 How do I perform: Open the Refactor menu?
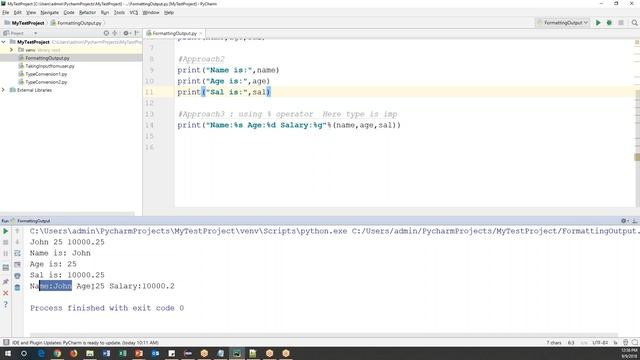pyautogui.click(x=87, y=13)
